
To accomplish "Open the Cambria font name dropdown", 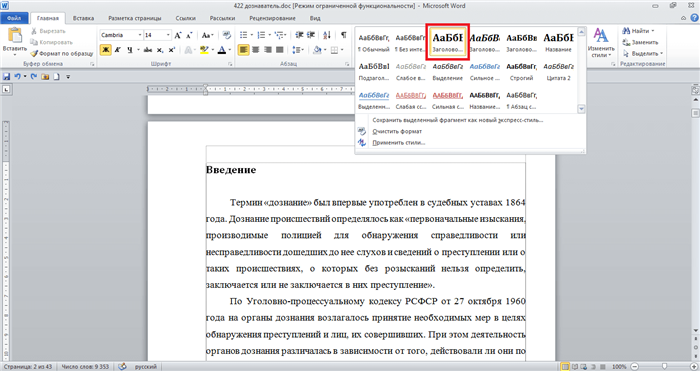I will [x=140, y=35].
